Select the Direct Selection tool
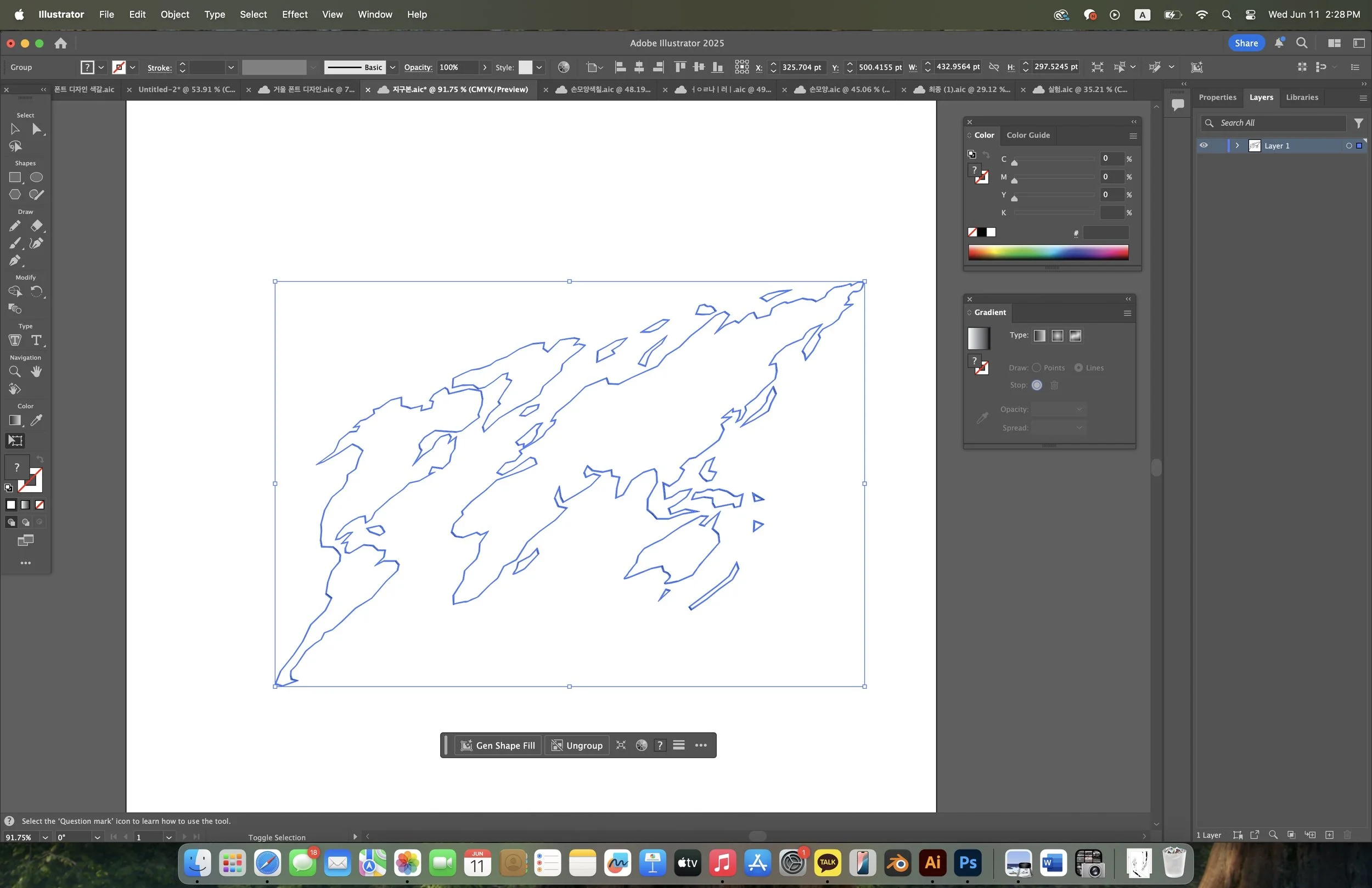This screenshot has width=1372, height=888. (x=36, y=129)
